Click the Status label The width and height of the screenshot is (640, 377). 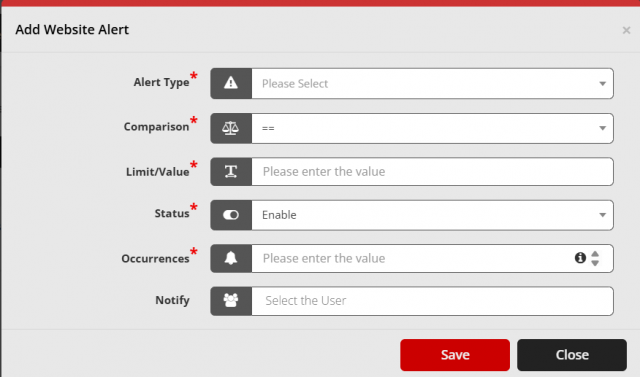pyautogui.click(x=172, y=213)
